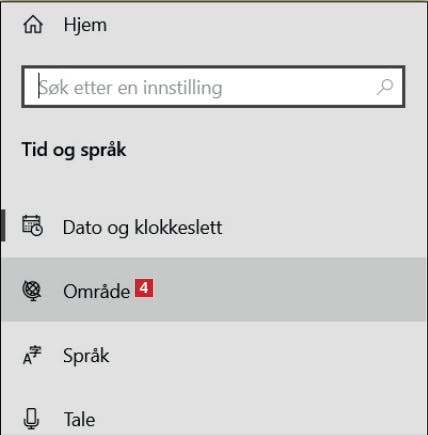Click blank space right of Språk label
The image size is (428, 435).
click(267, 356)
